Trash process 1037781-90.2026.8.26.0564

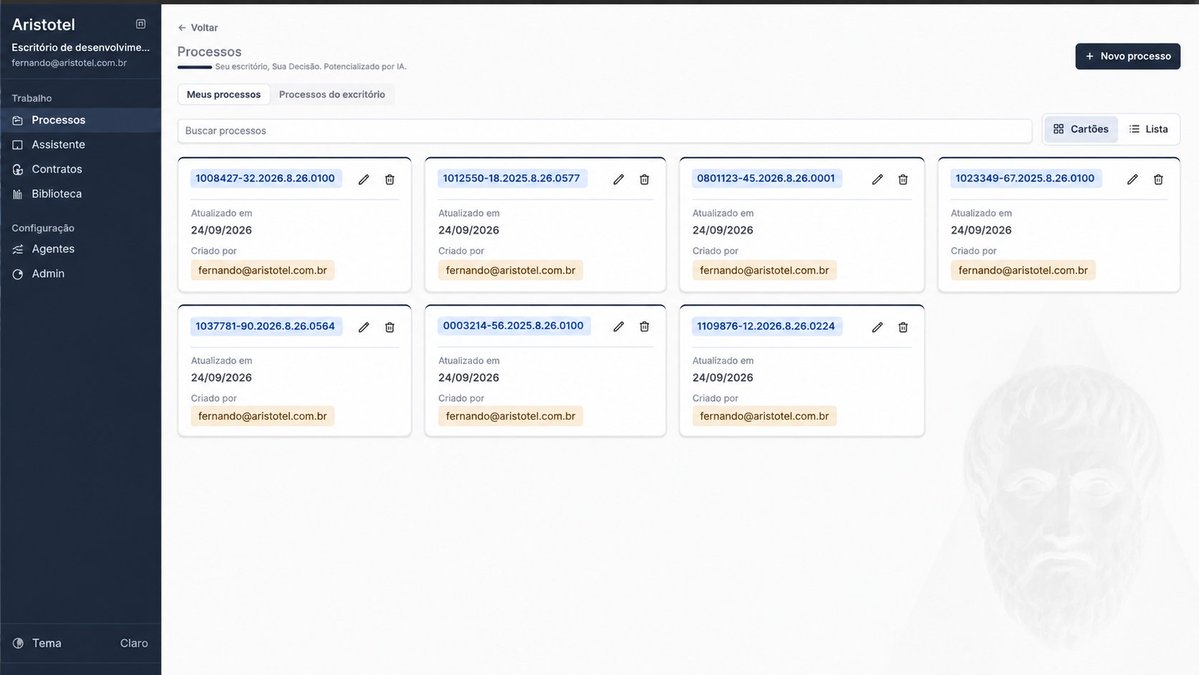tap(390, 327)
